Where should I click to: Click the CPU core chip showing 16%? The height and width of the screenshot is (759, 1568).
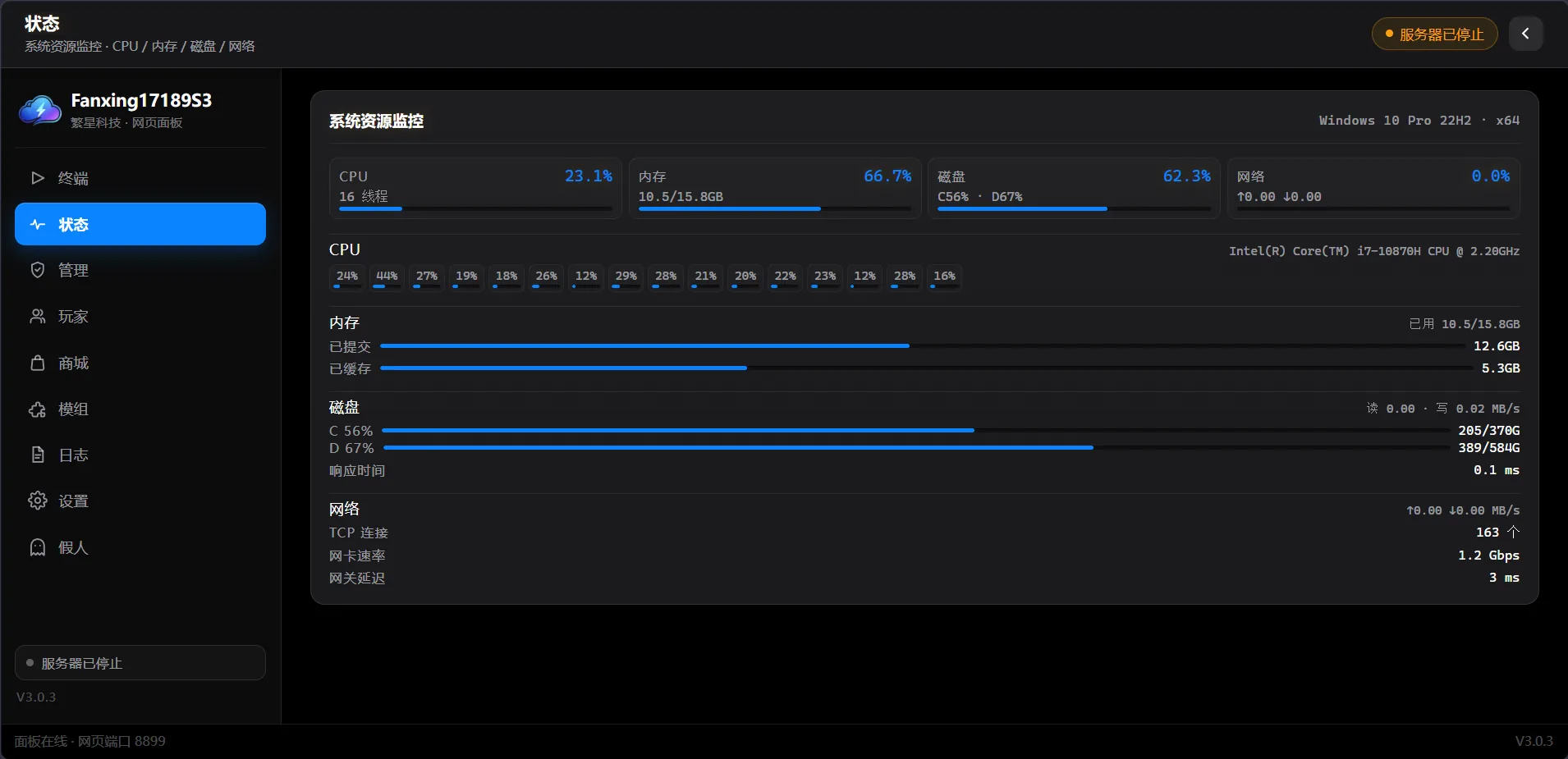(944, 278)
